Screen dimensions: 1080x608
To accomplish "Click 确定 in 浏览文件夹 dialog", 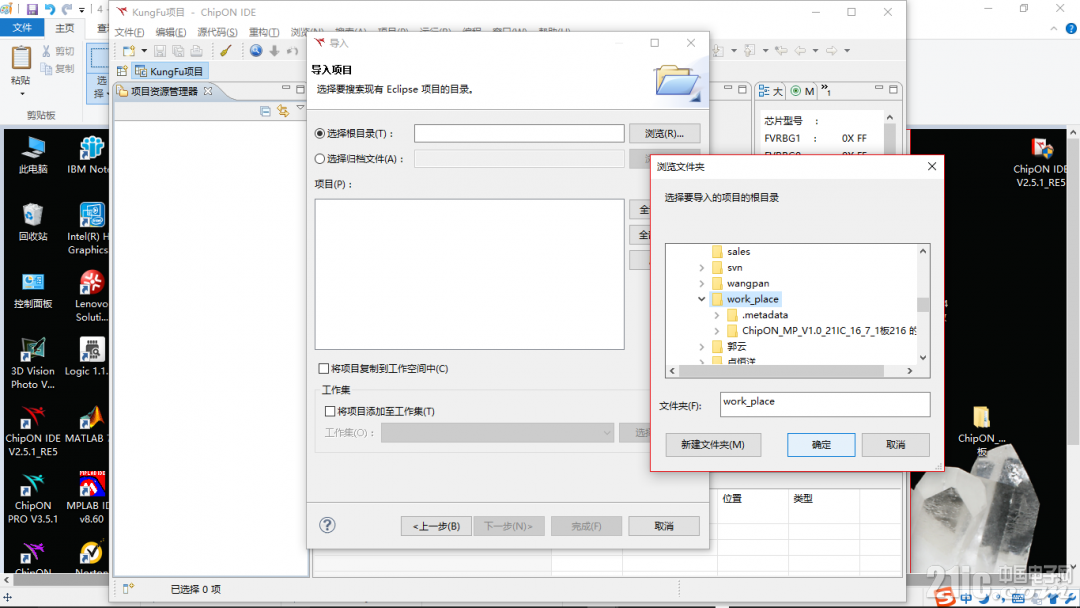I will click(821, 445).
